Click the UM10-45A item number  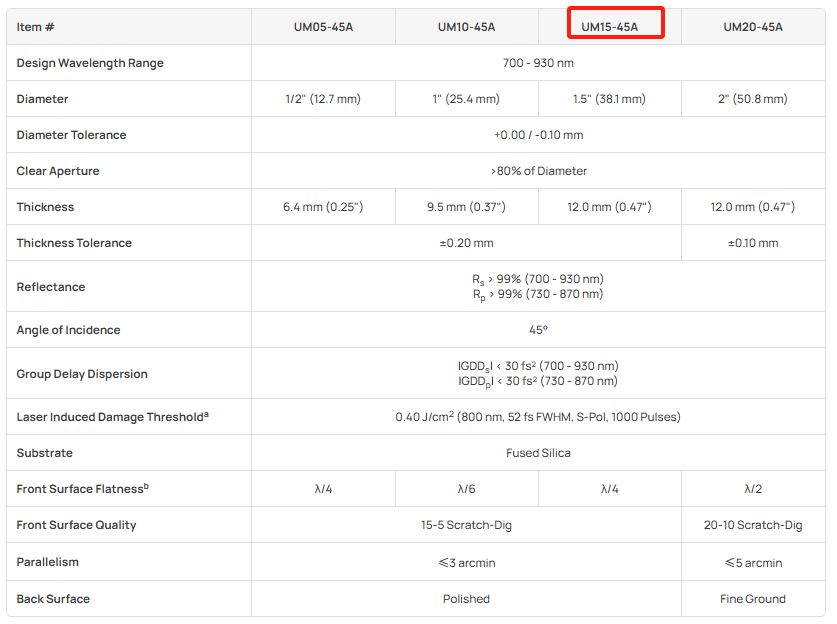click(x=466, y=27)
